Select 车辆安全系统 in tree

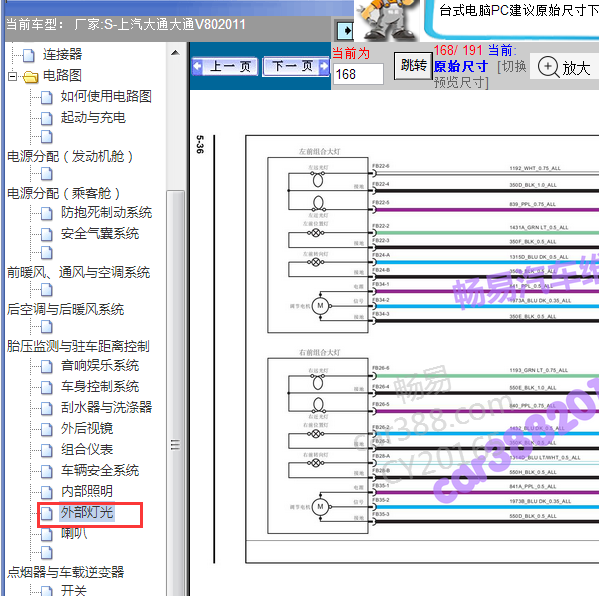coord(100,470)
